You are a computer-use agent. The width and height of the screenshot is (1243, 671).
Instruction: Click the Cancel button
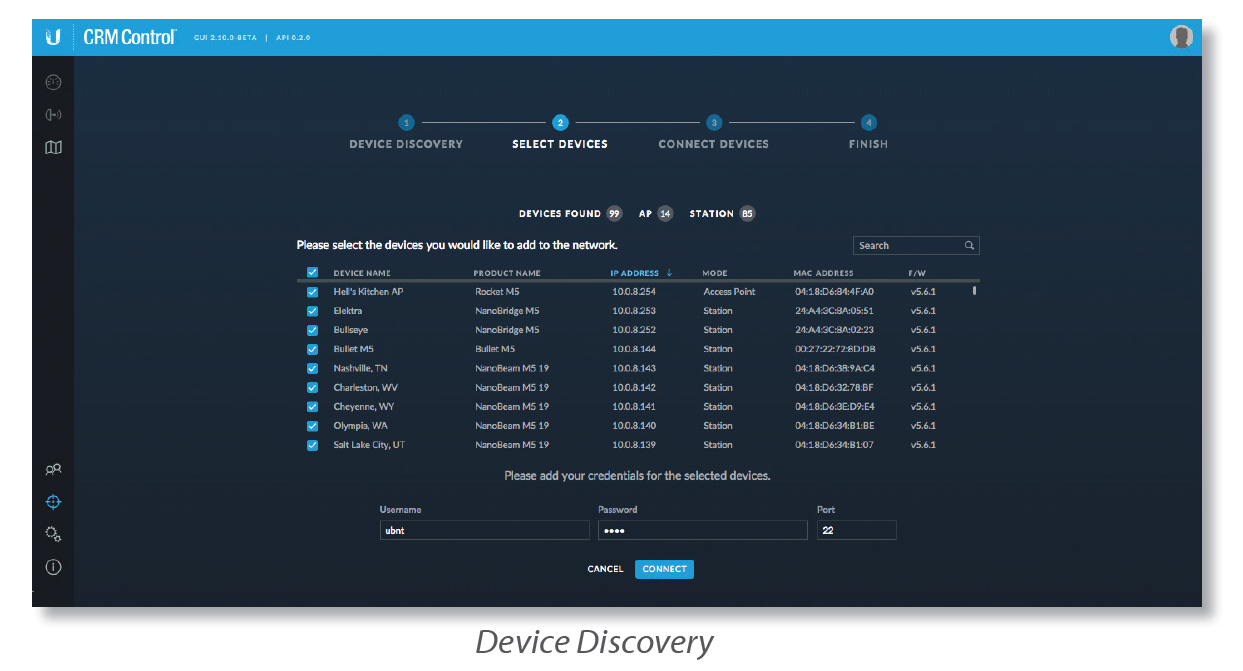[605, 569]
